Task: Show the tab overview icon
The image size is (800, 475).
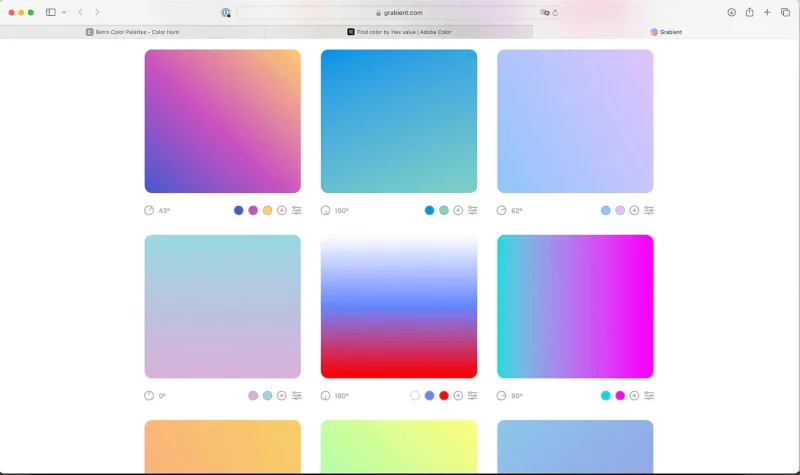Action: tap(785, 12)
